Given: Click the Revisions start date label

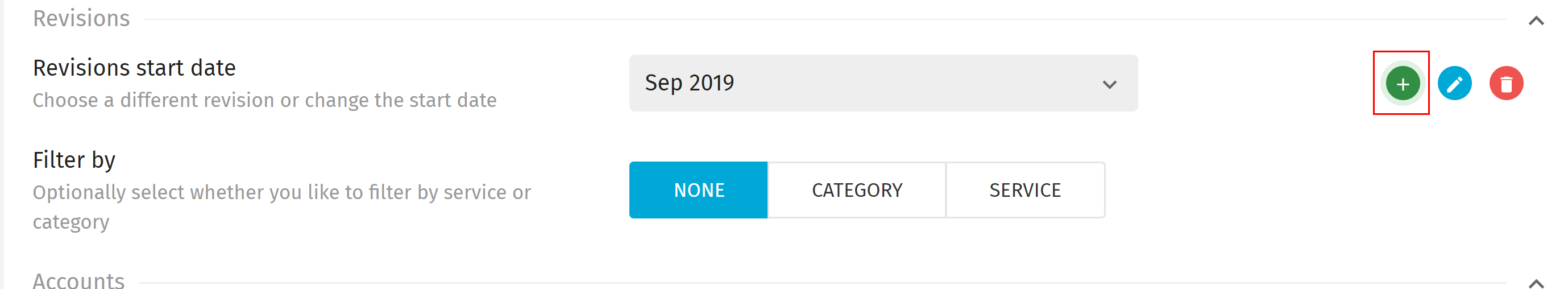Looking at the screenshot, I should [x=134, y=68].
